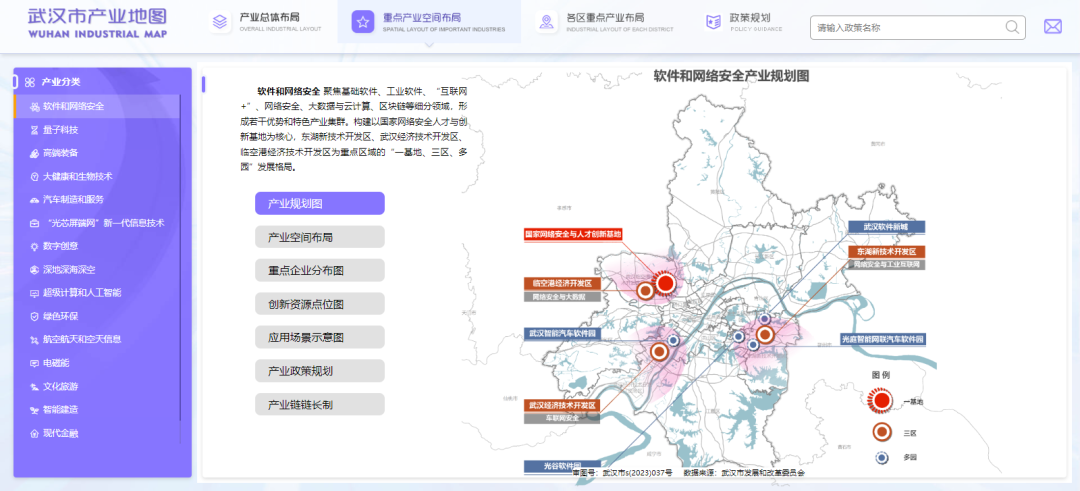This screenshot has width=1080, height=491.
Task: Open the 重点产业空间布局 tab
Action: [x=429, y=22]
